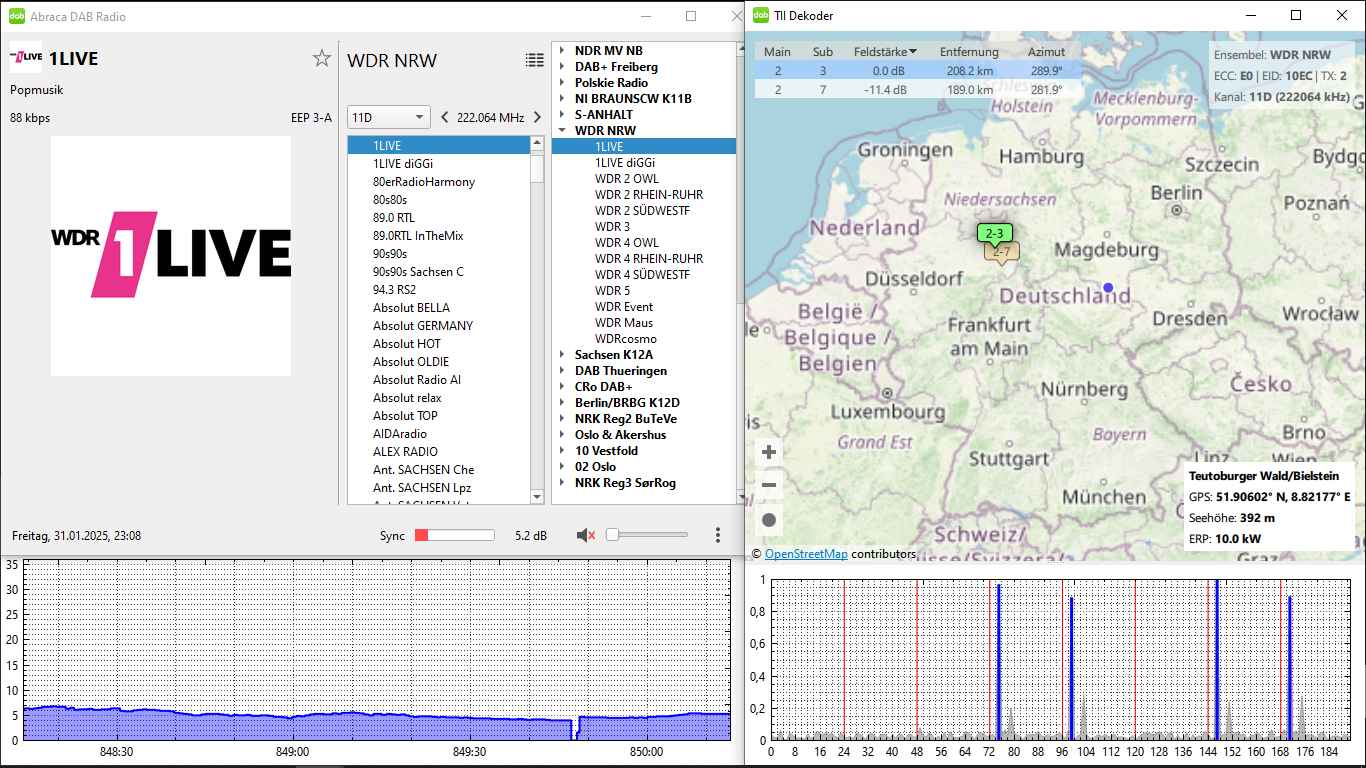Viewport: 1366px width, 768px height.
Task: Mark 1LIVE as favorite with star icon
Action: click(321, 59)
